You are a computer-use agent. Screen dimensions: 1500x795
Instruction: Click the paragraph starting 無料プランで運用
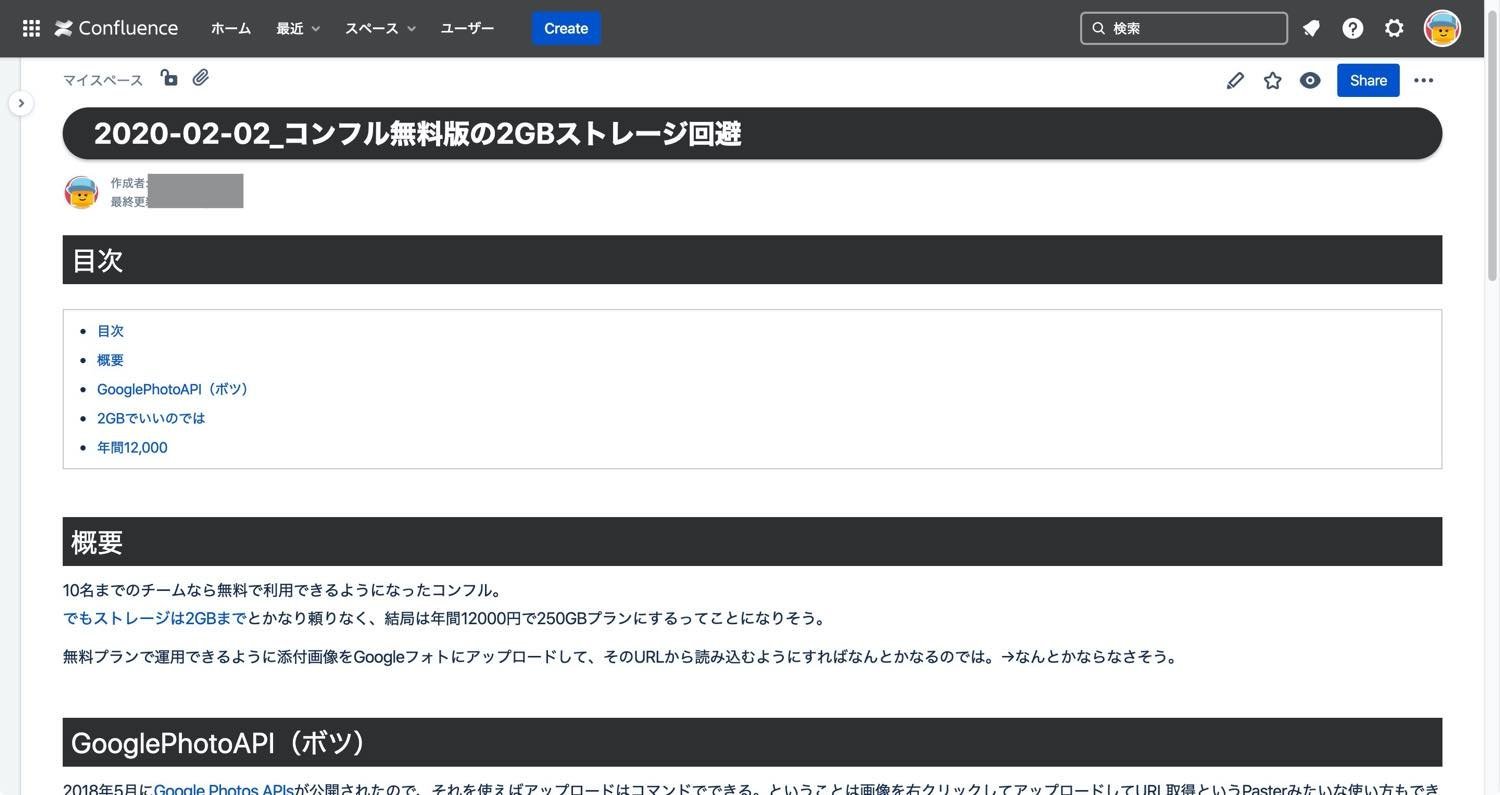(x=622, y=657)
